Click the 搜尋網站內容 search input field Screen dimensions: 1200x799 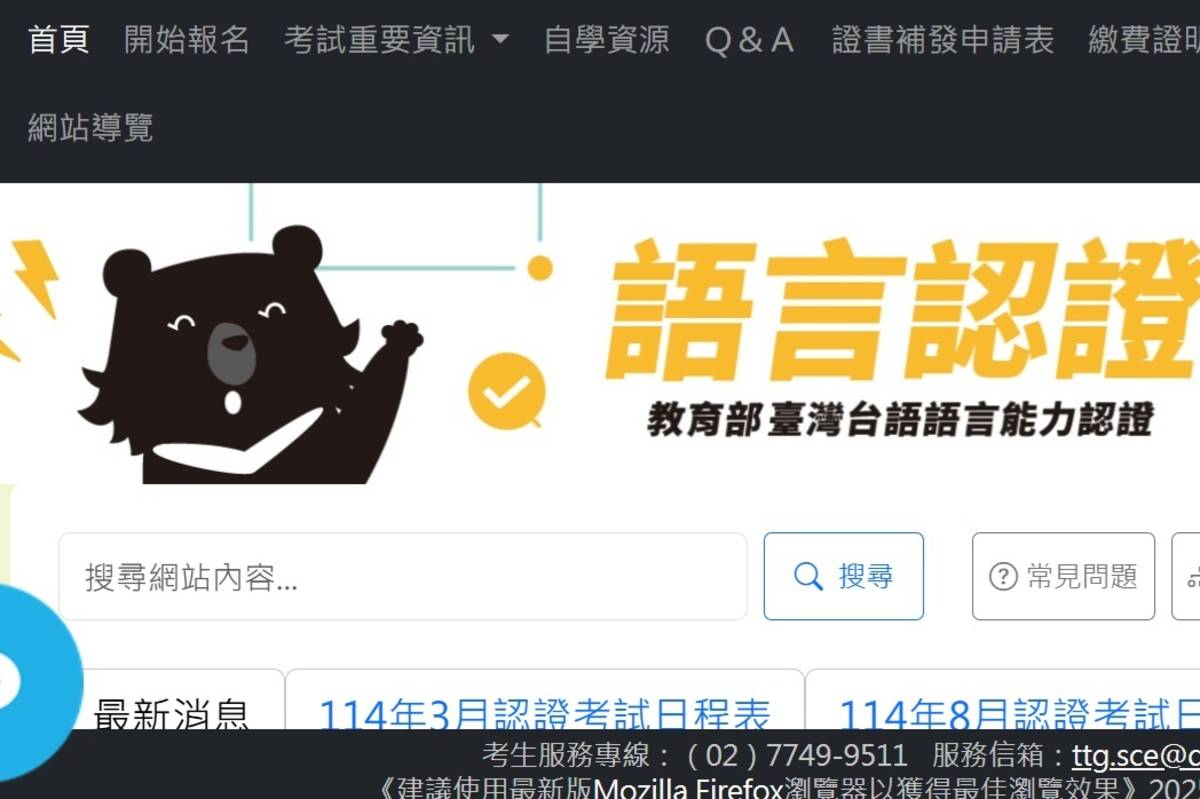click(x=403, y=576)
